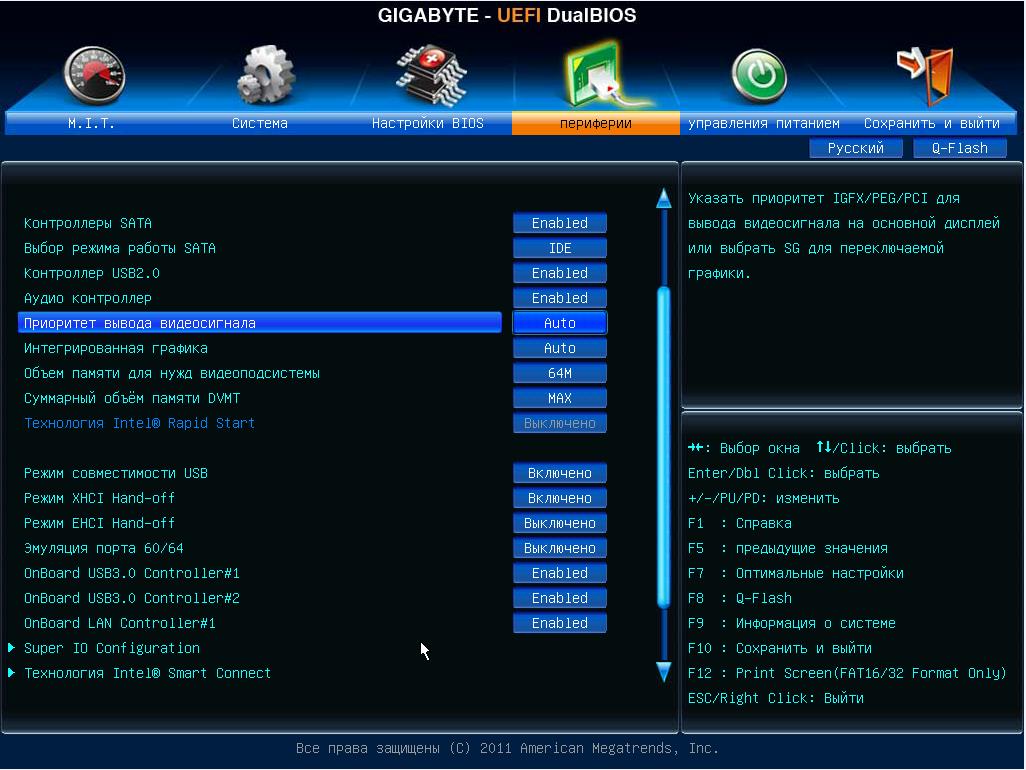
Task: Select Объем памяти для нужд видеоподсистемы
Action: click(172, 373)
